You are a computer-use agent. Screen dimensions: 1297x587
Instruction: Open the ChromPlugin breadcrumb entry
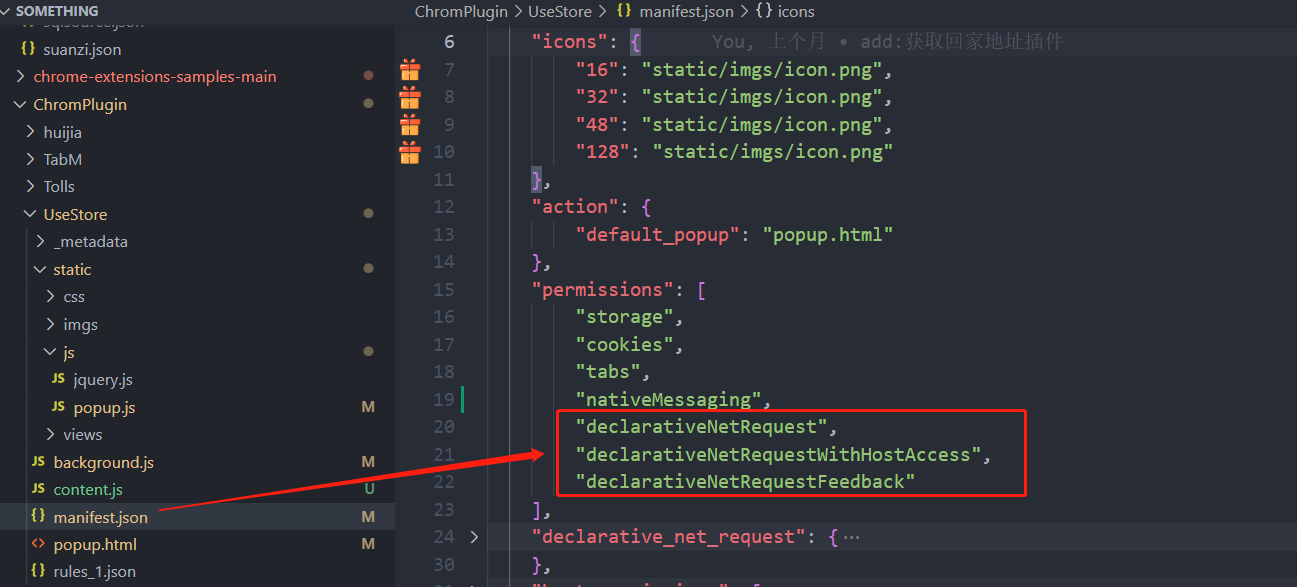pos(461,11)
